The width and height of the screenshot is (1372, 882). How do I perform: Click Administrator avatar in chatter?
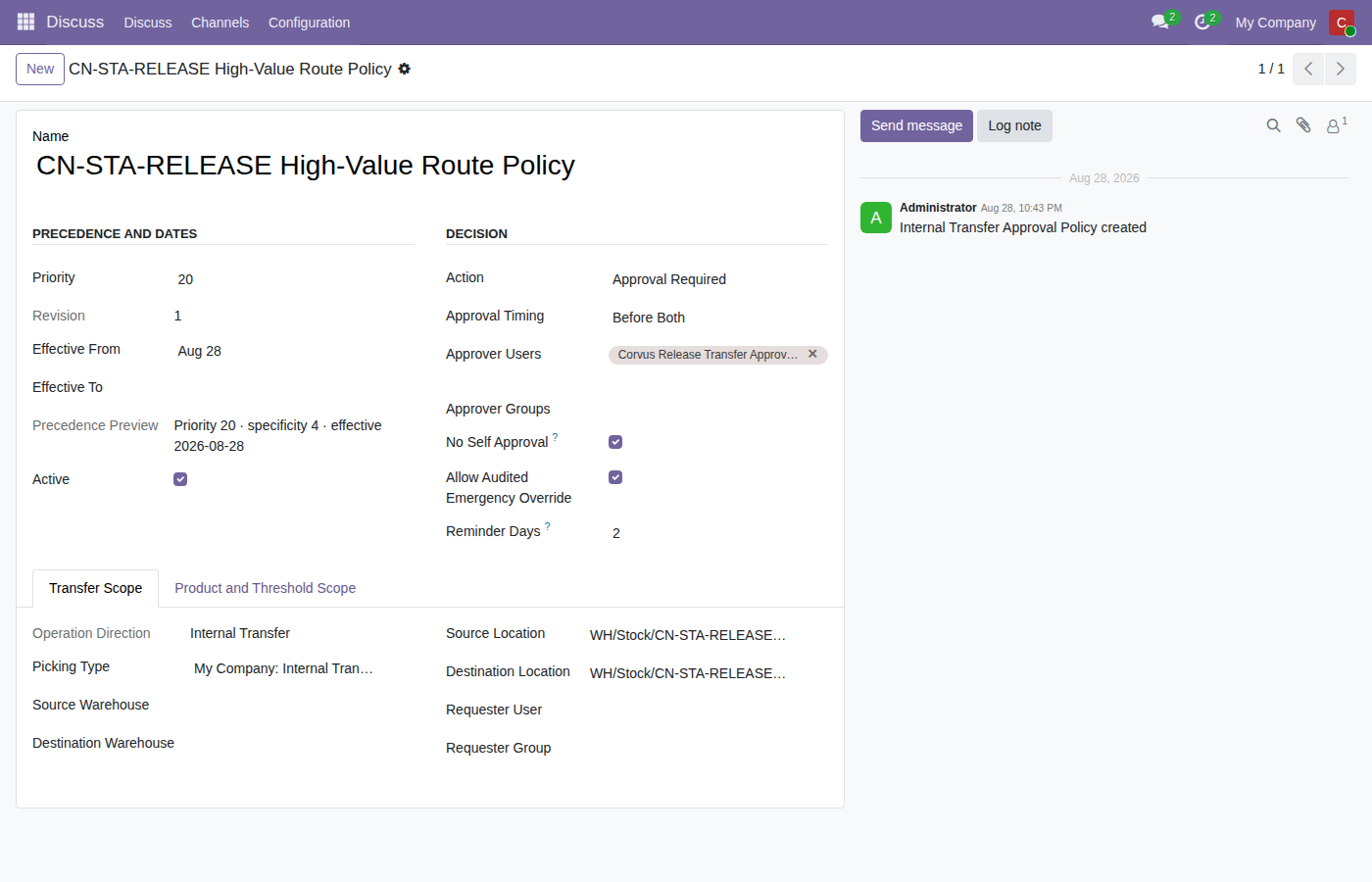coord(876,218)
